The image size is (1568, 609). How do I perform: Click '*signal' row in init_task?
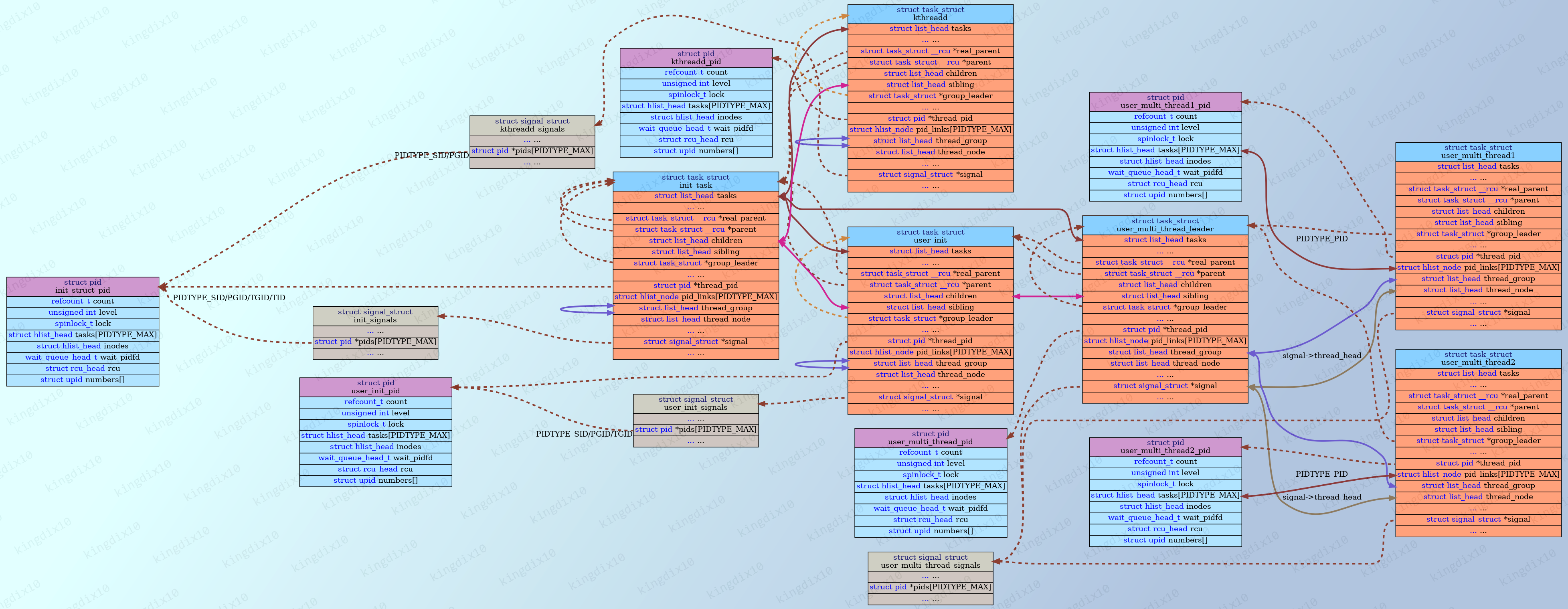[696, 342]
